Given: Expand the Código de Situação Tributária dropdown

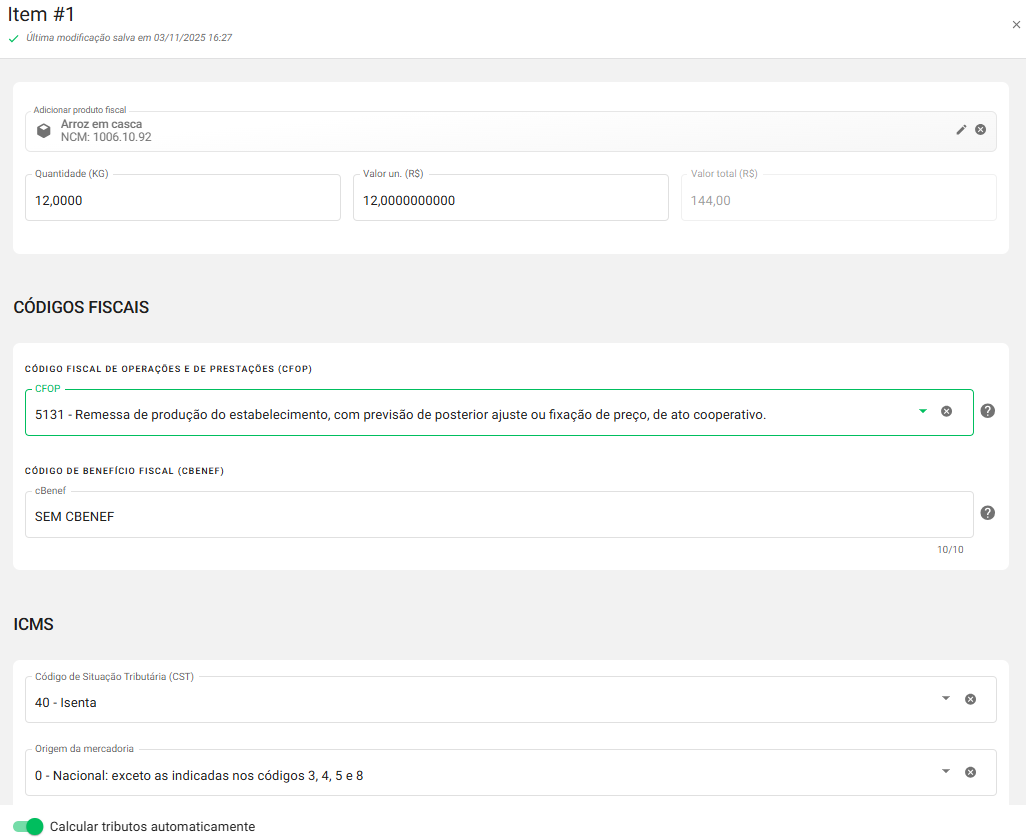Looking at the screenshot, I should (x=946, y=699).
